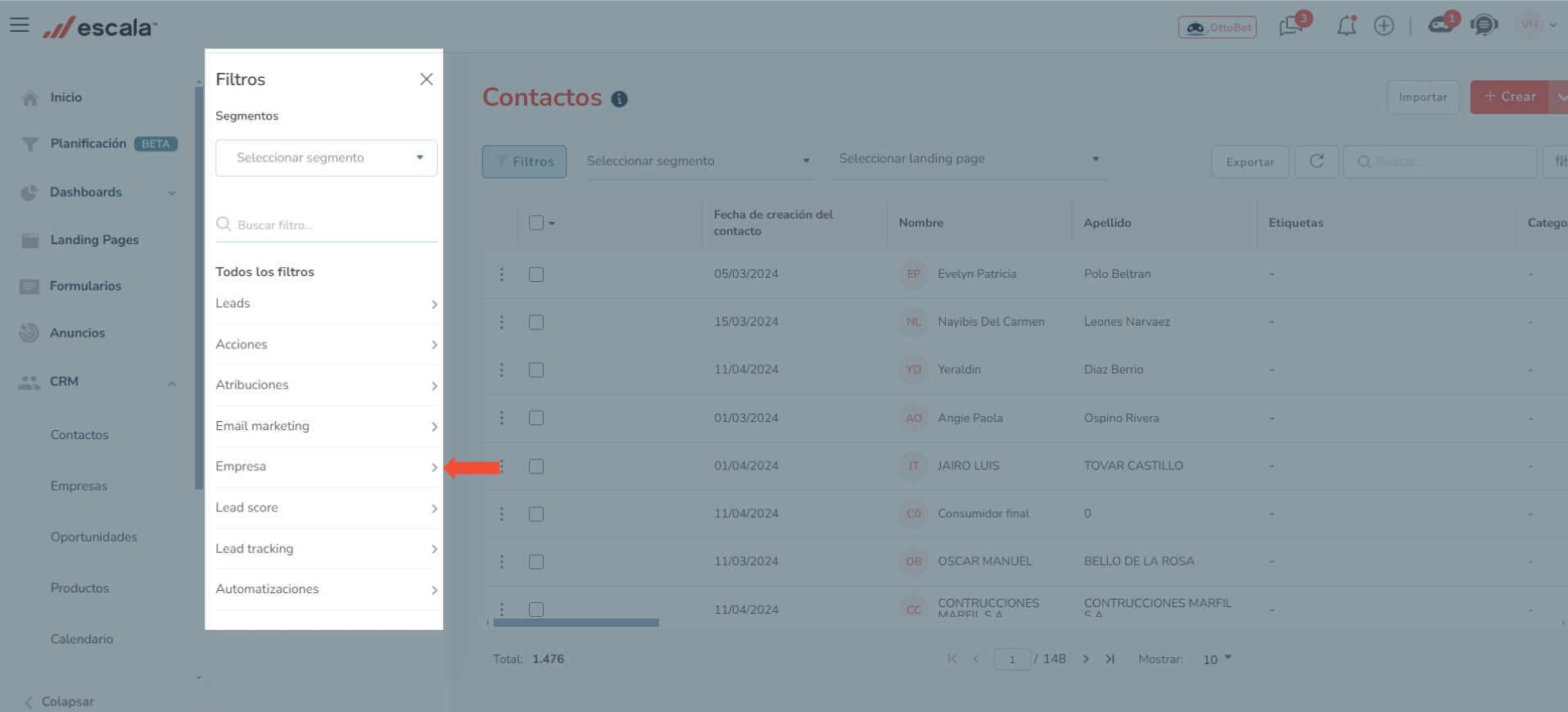The image size is (1568, 712).
Task: Open chat messages icon with badge 3
Action: 1292,25
